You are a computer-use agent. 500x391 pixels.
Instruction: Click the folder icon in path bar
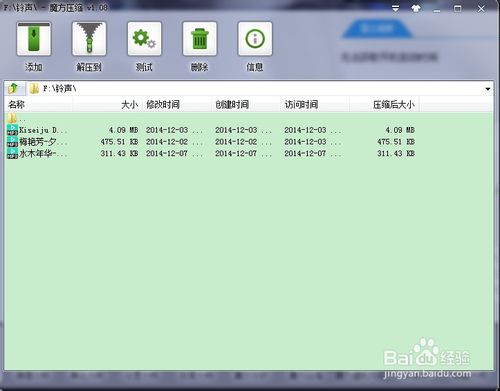(x=34, y=89)
